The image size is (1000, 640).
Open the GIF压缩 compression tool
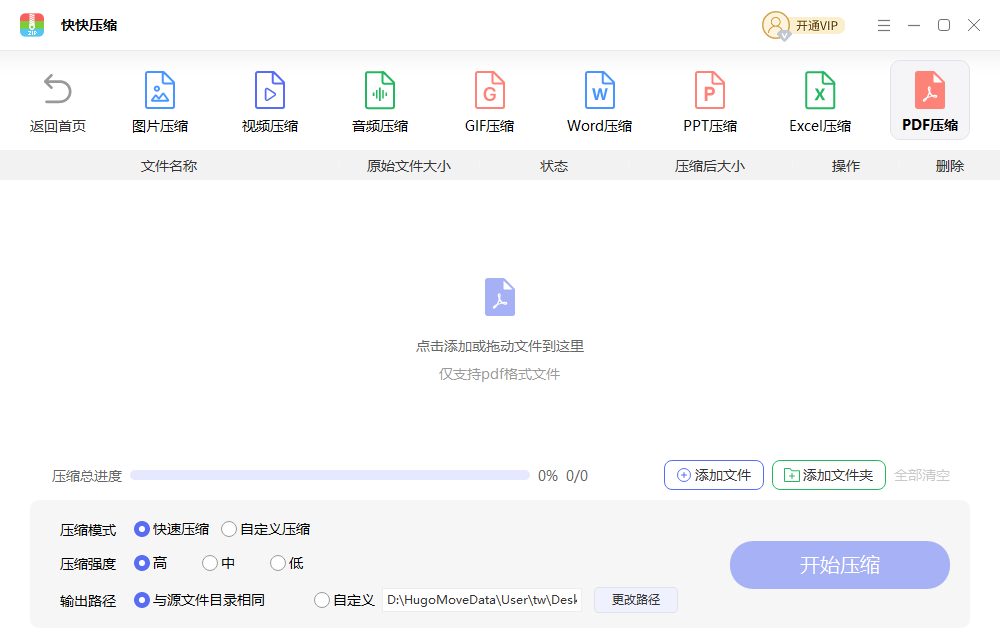click(x=490, y=101)
